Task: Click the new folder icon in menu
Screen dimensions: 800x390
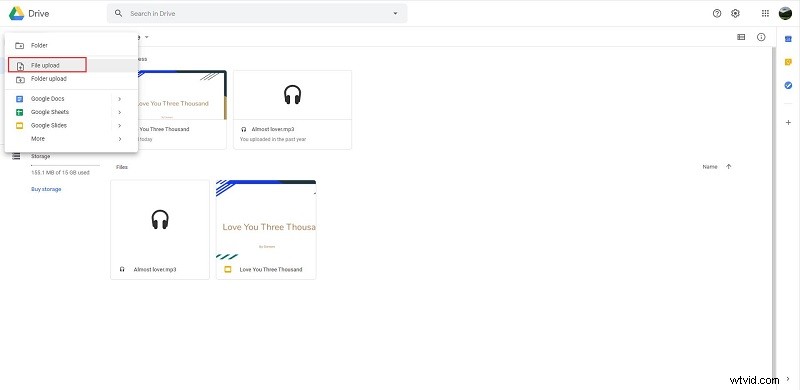Action: pos(19,45)
